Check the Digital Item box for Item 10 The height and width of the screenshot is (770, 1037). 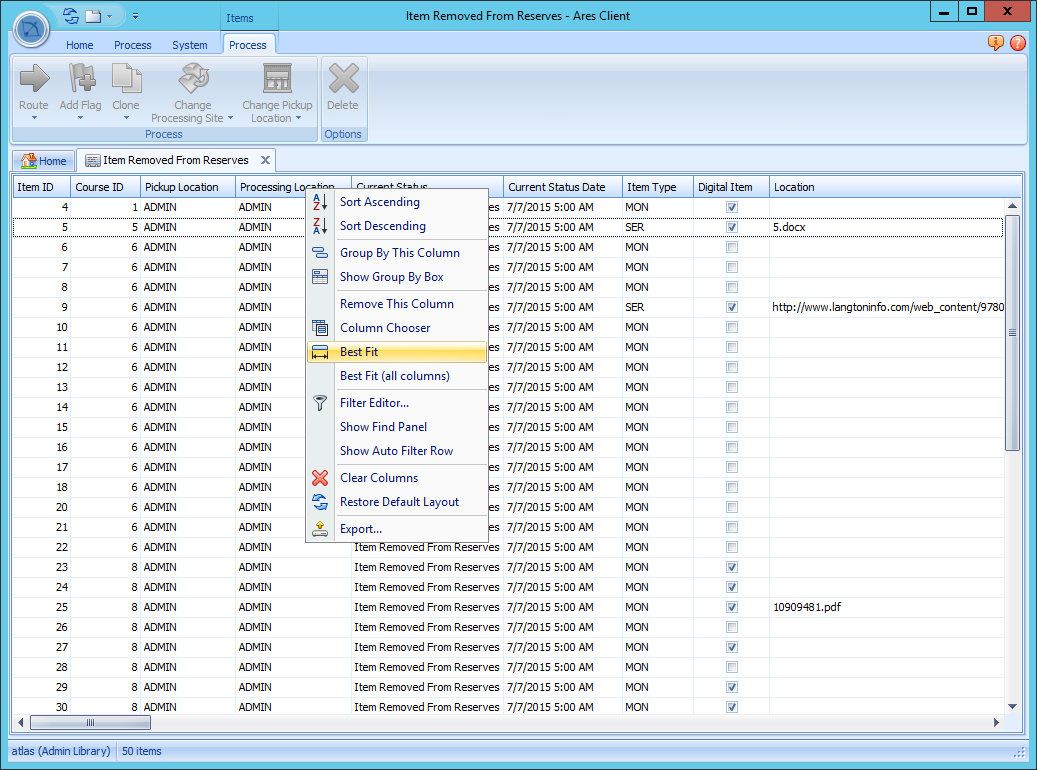click(x=731, y=327)
